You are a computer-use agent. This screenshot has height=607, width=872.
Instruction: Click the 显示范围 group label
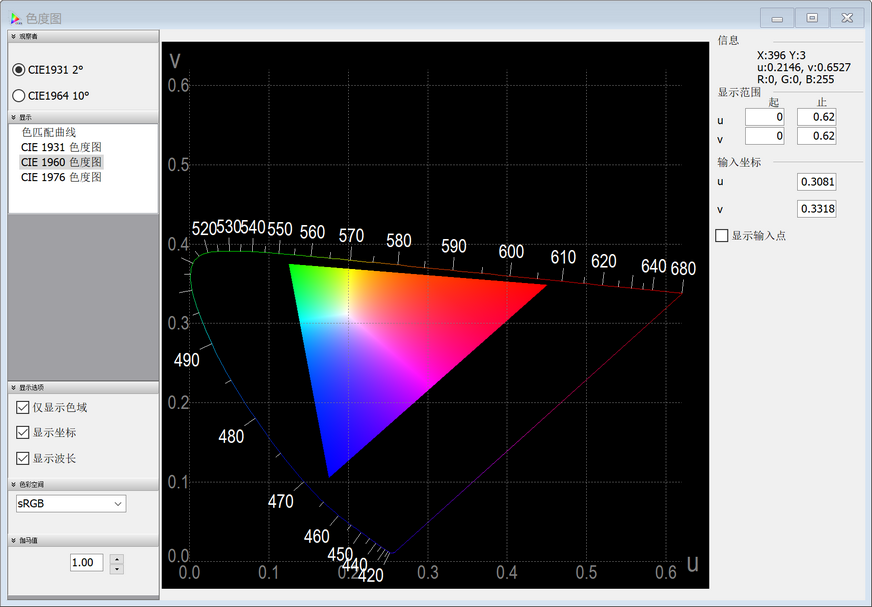pos(739,92)
